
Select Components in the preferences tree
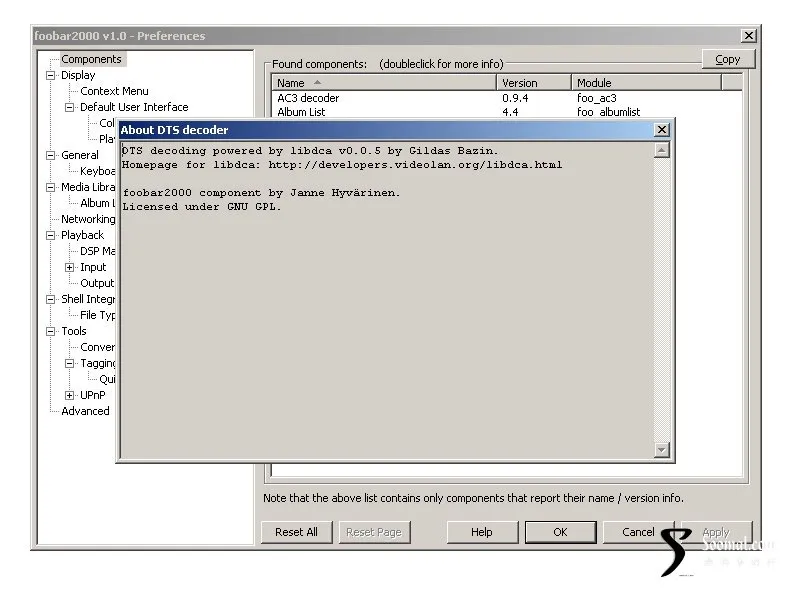(91, 59)
